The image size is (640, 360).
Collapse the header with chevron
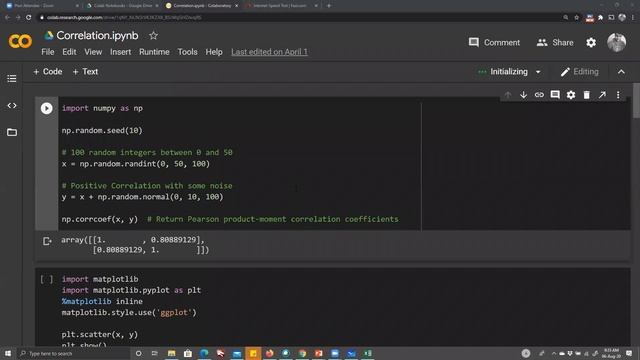tap(621, 72)
